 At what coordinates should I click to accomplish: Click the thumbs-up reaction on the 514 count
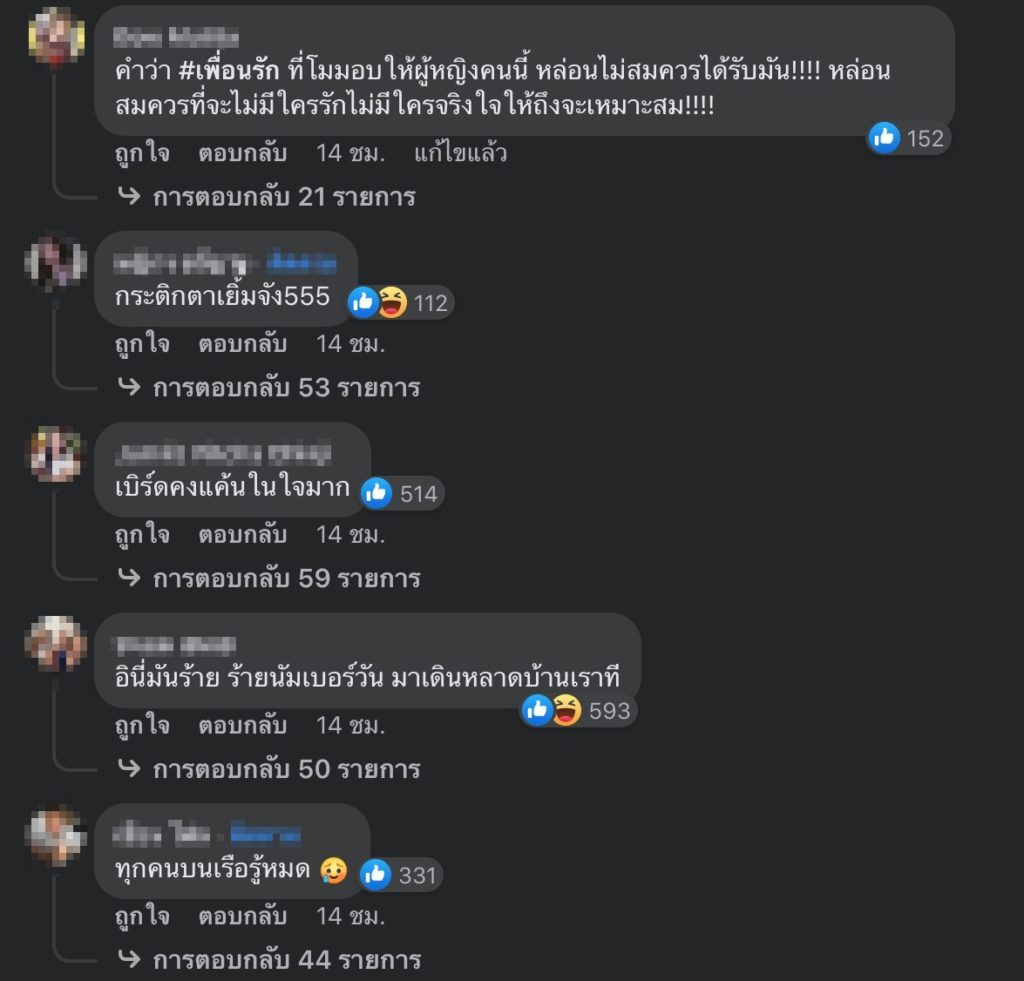tap(376, 493)
